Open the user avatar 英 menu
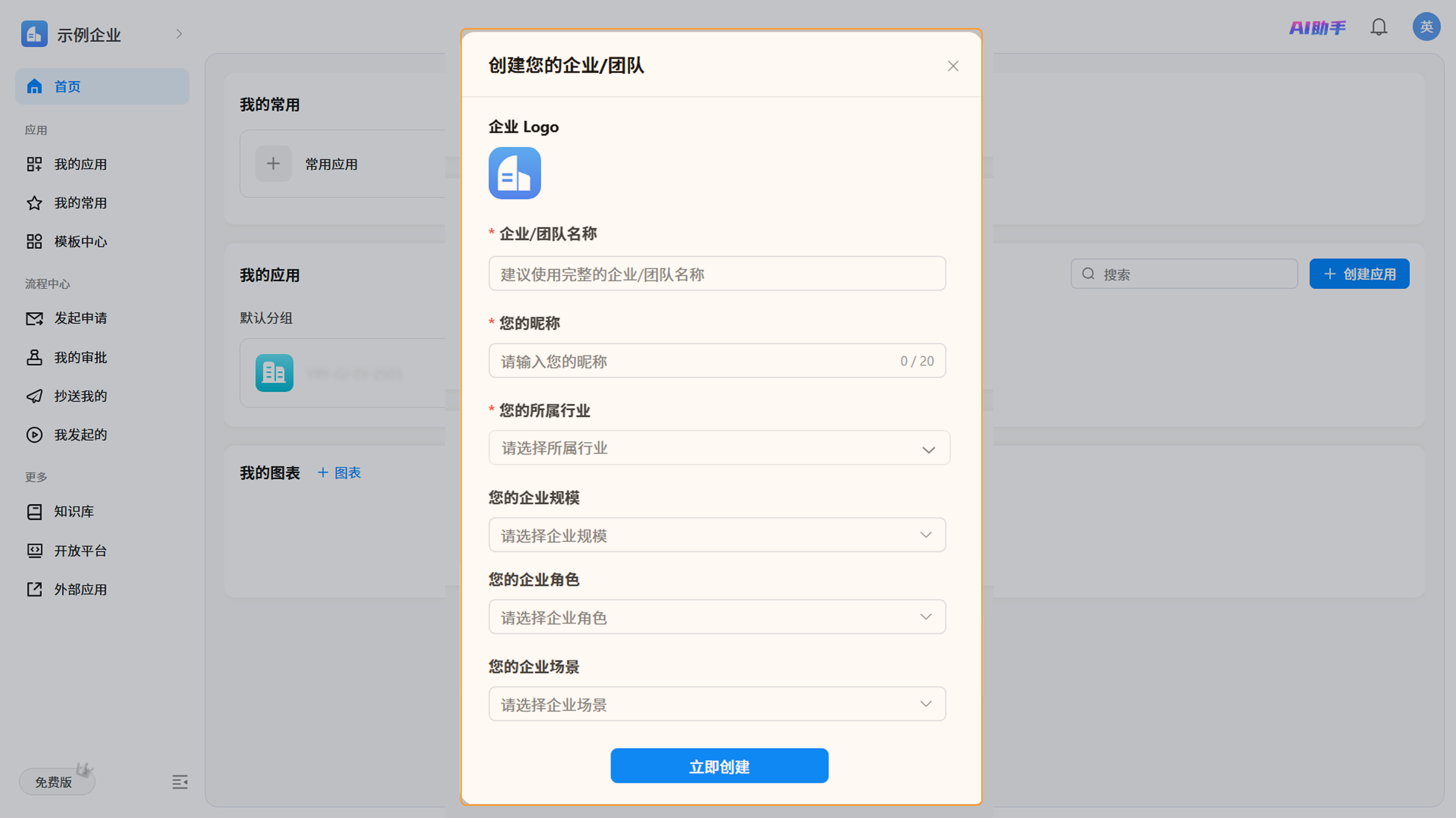 (1426, 27)
